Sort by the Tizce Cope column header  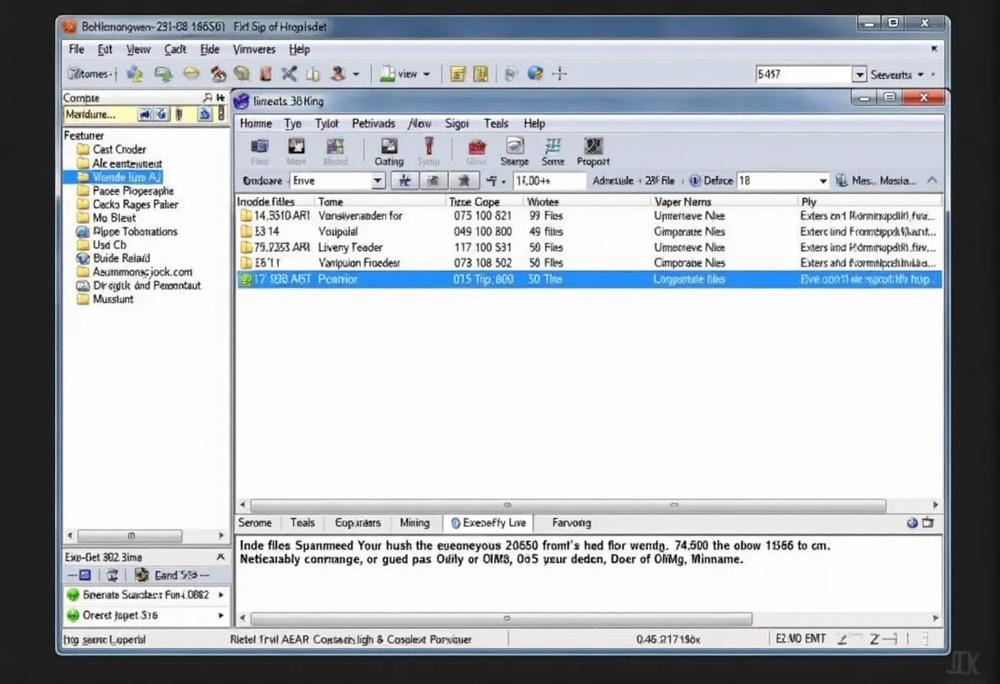click(474, 201)
